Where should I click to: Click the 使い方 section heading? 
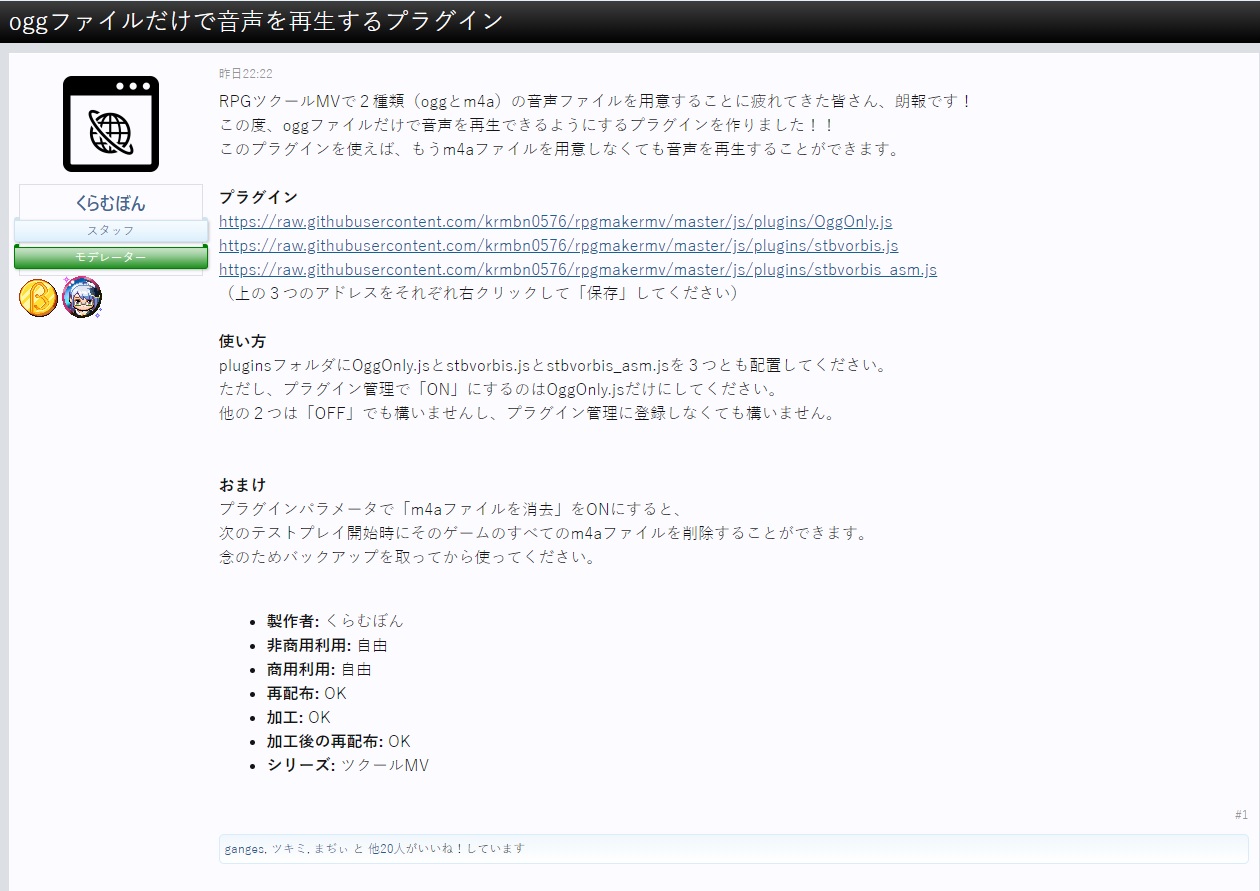(x=242, y=341)
